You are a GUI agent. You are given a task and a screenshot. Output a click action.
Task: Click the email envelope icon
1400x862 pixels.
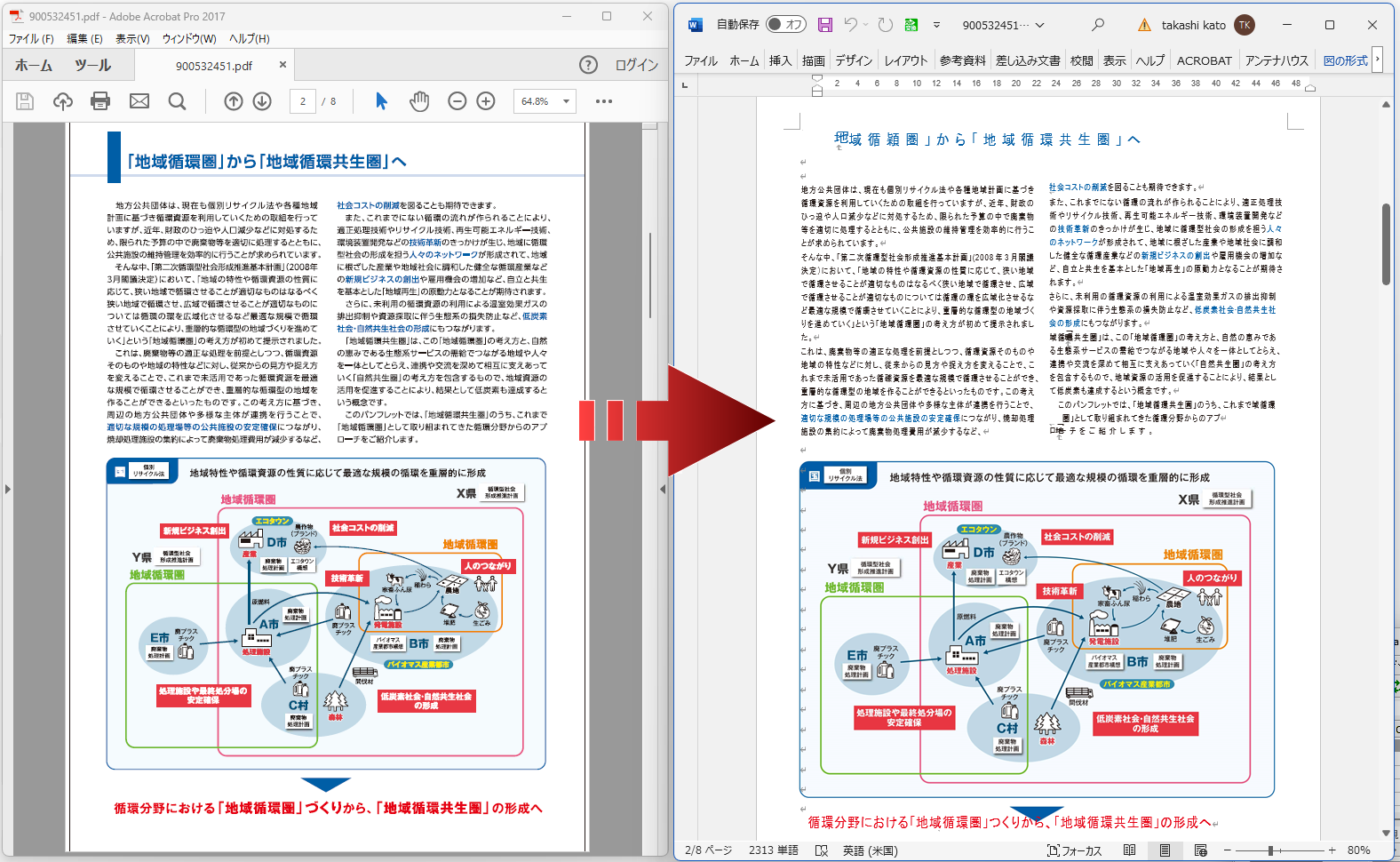click(x=139, y=101)
